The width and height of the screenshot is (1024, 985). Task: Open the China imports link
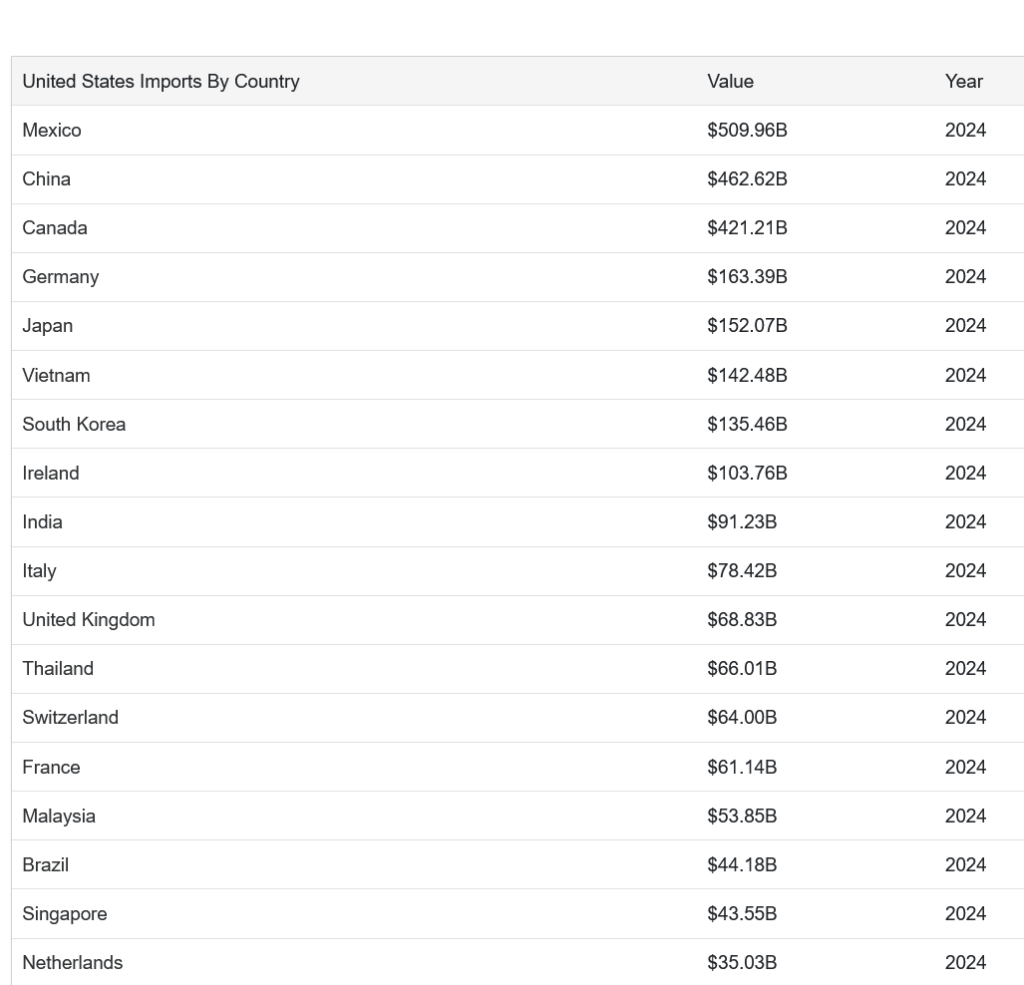click(46, 179)
